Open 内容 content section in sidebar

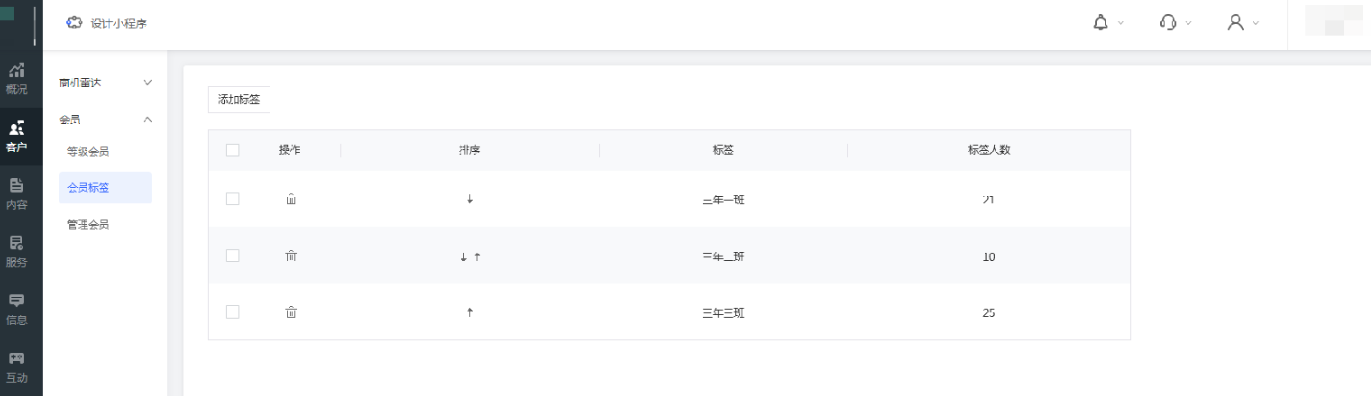tap(17, 194)
